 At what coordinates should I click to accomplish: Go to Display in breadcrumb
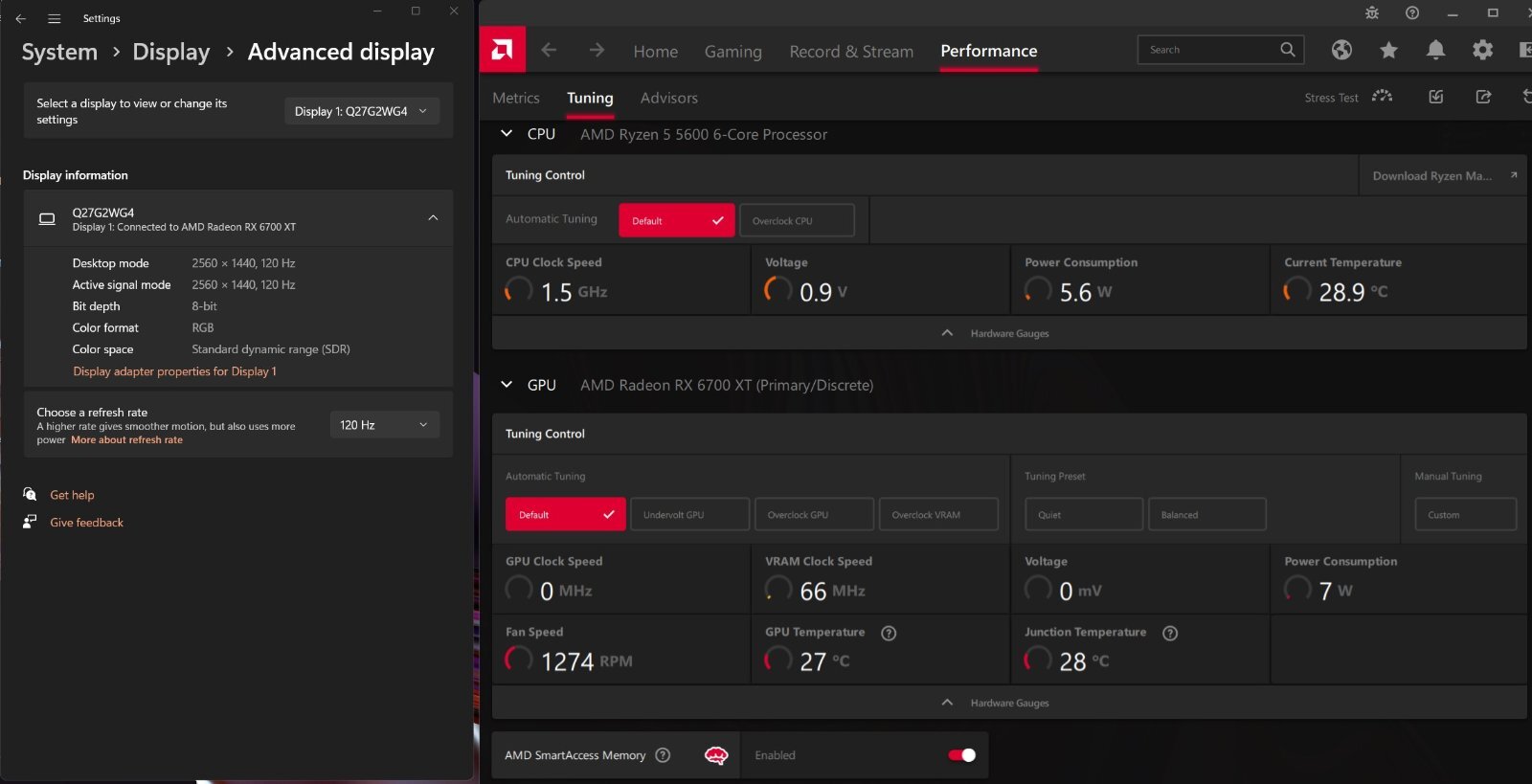pos(170,52)
